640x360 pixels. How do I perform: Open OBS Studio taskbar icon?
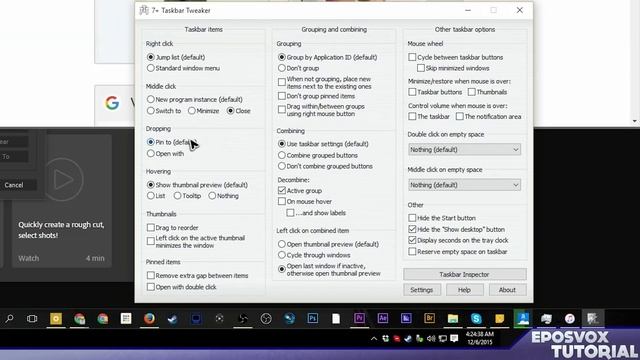click(x=266, y=318)
